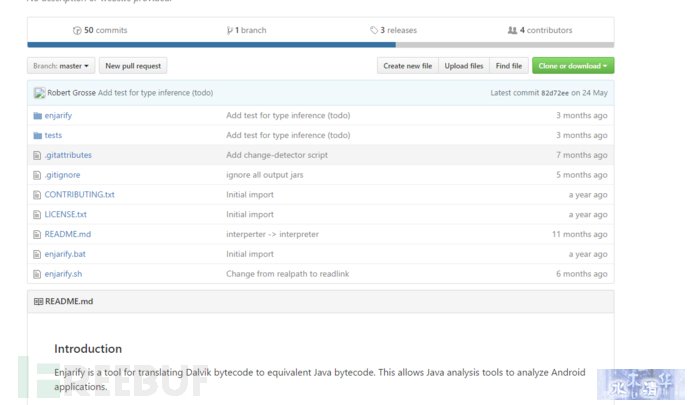Click the contributors people icon
The width and height of the screenshot is (690, 405).
click(512, 30)
